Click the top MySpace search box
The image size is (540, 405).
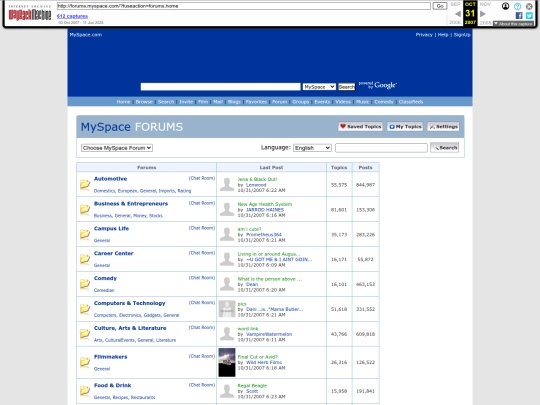pyautogui.click(x=220, y=87)
